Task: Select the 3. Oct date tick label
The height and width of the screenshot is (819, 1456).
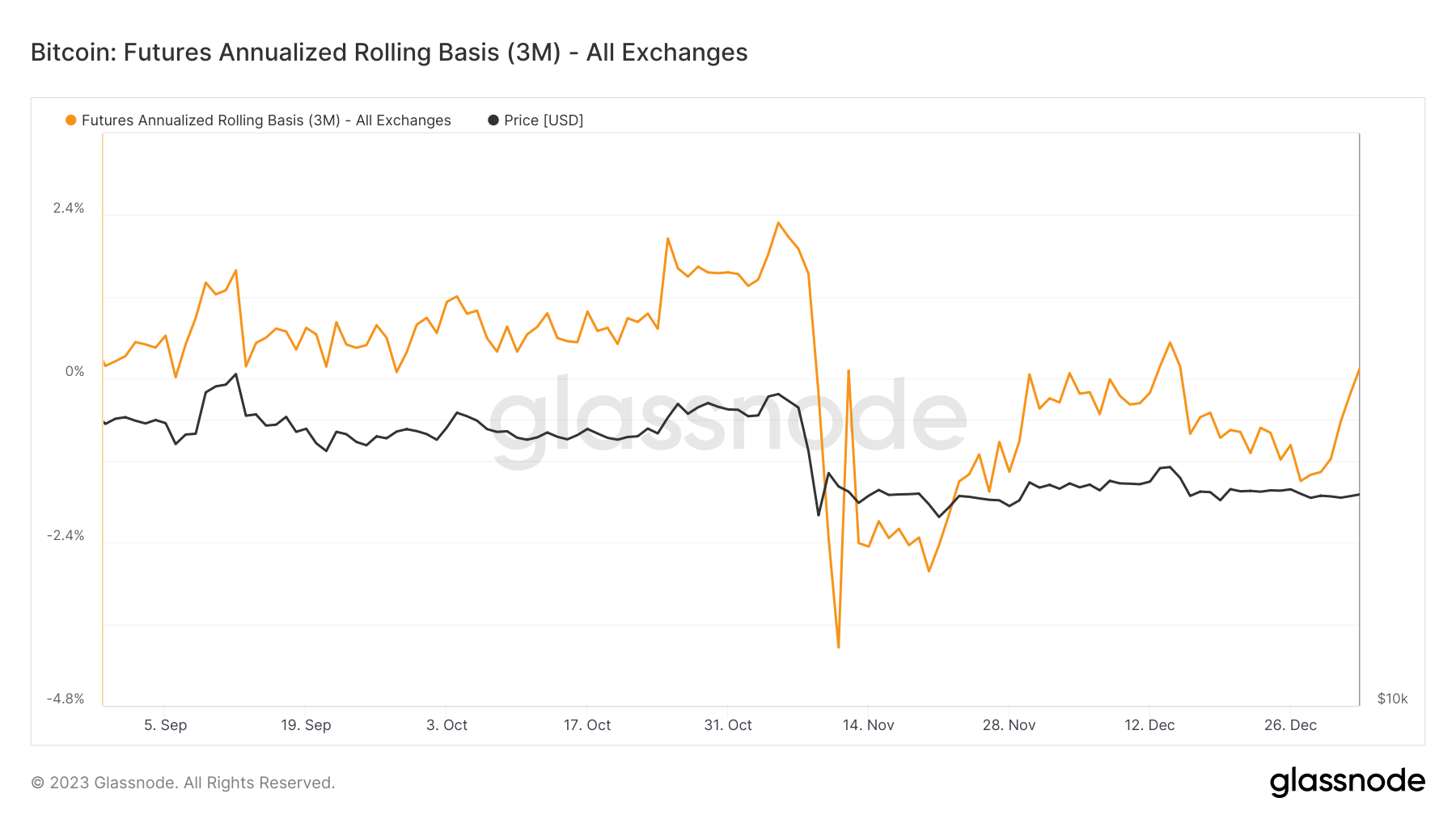Action: point(447,725)
